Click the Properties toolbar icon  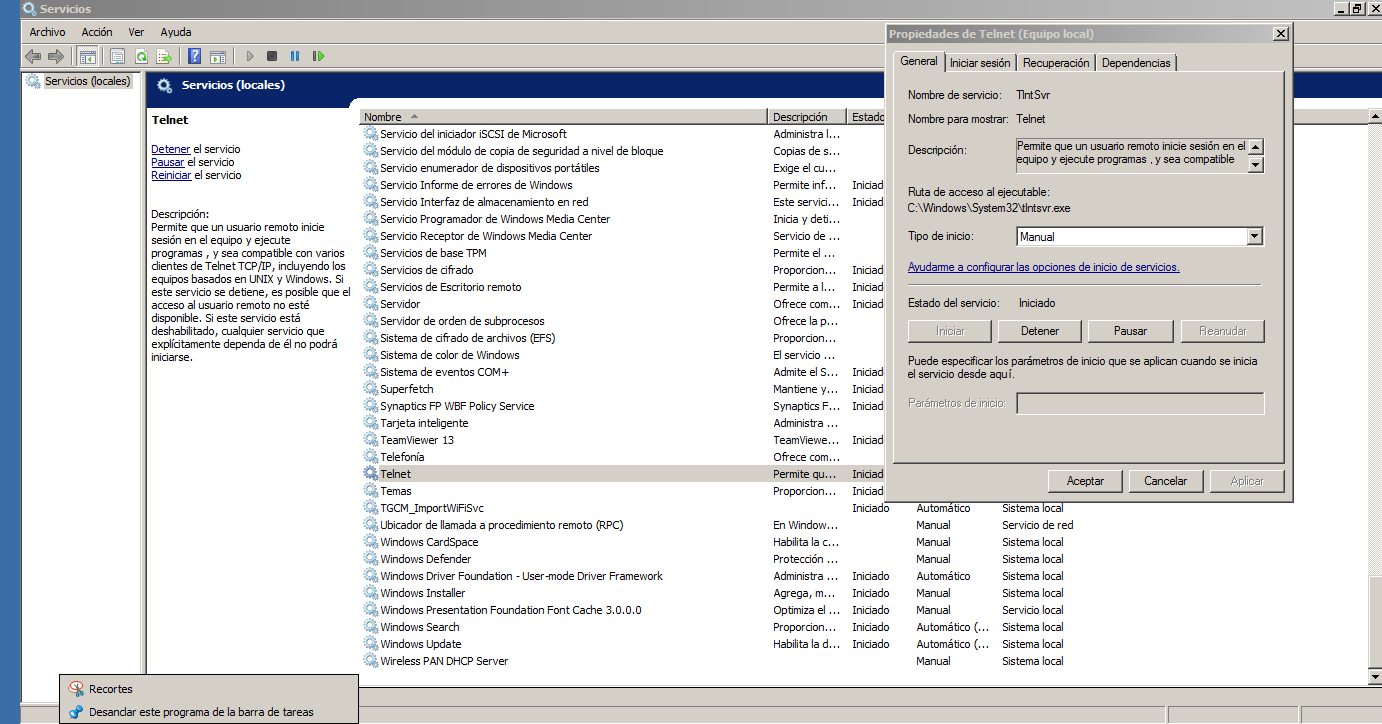point(118,57)
